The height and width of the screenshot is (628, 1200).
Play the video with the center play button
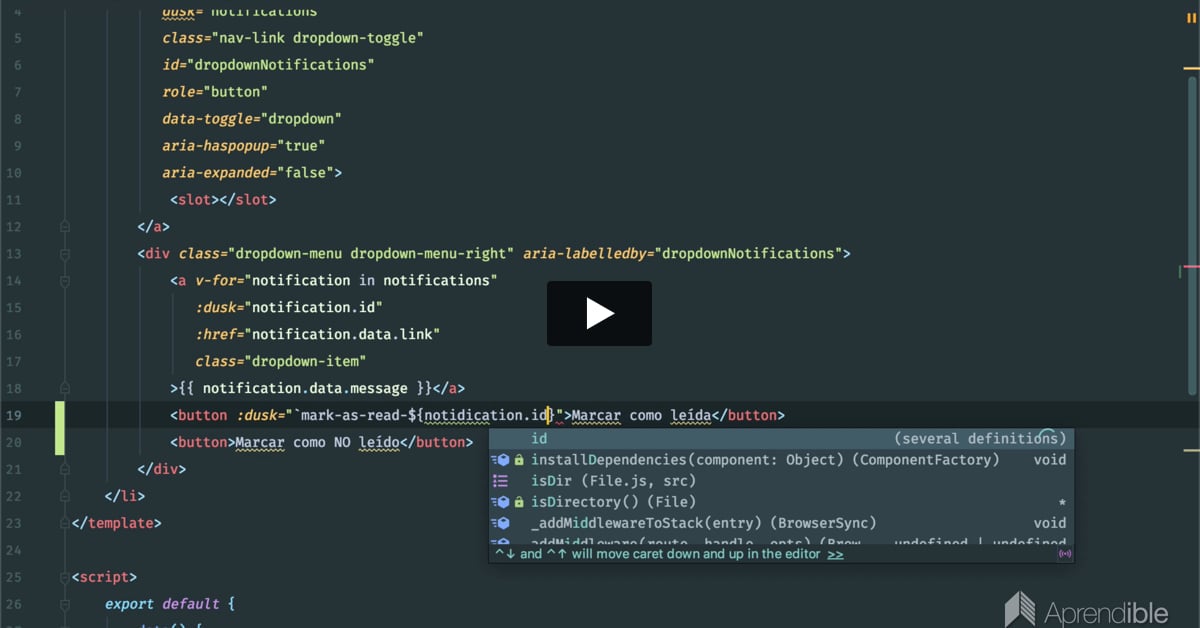pos(599,314)
